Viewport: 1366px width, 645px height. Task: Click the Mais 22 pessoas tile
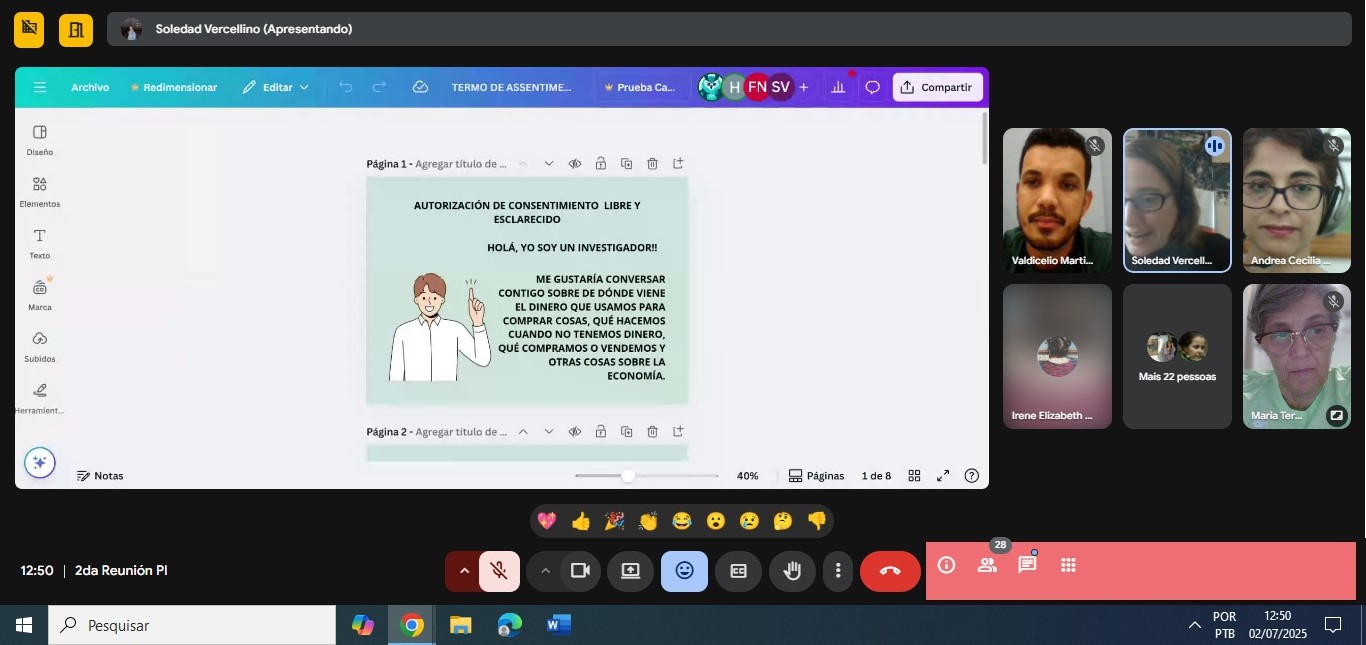(x=1177, y=356)
